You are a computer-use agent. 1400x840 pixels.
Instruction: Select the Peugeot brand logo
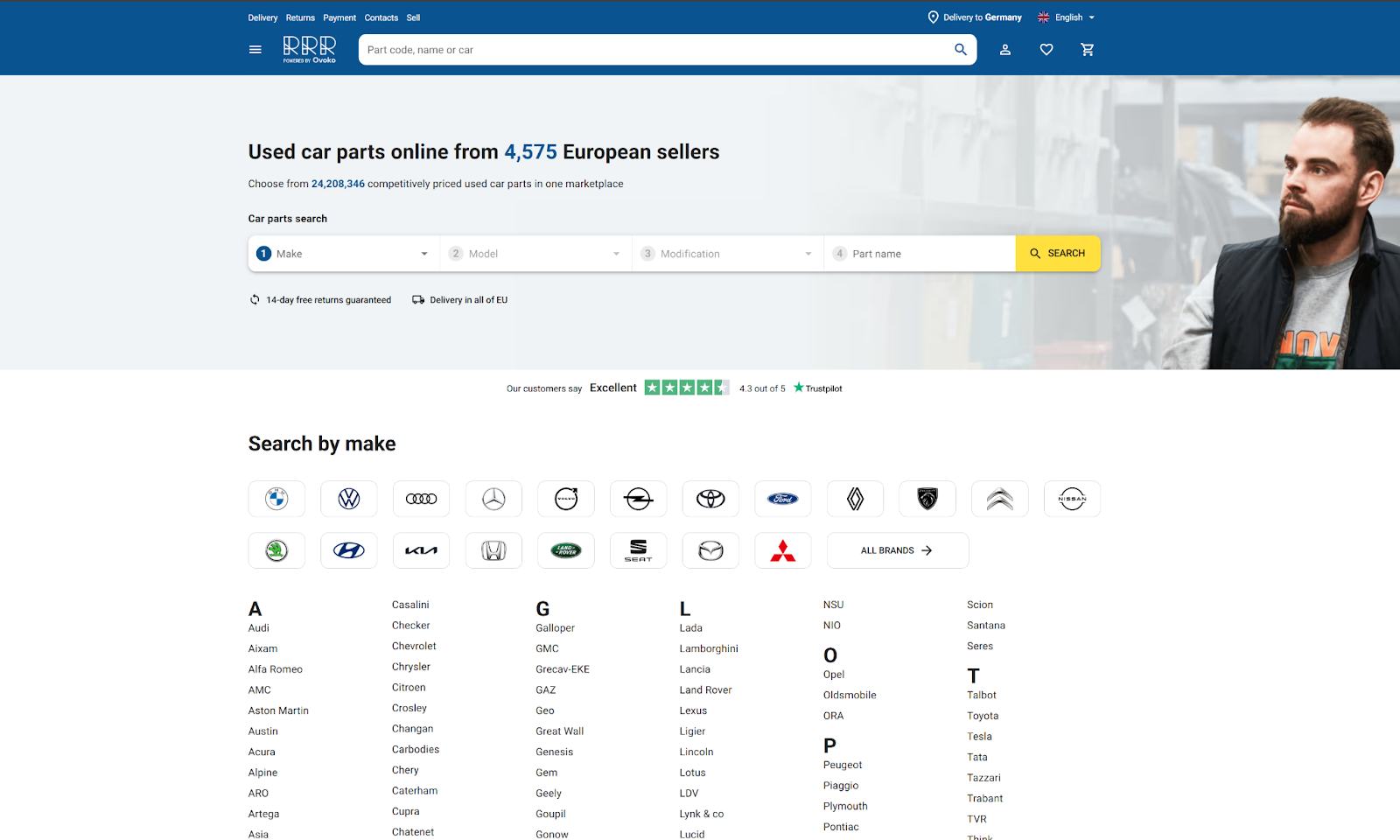(x=927, y=499)
